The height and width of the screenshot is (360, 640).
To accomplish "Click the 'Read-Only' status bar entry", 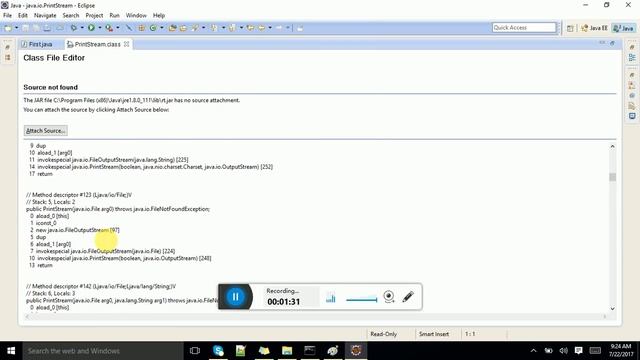I will (383, 334).
